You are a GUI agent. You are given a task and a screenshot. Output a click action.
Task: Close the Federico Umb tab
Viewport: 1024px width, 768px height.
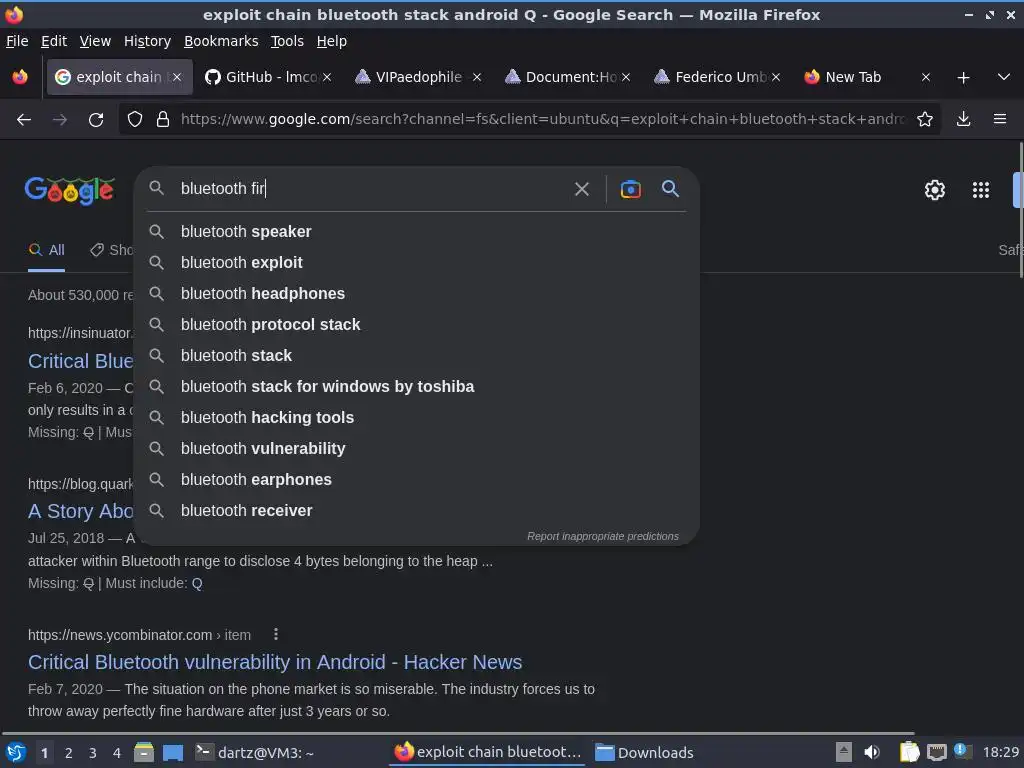point(776,77)
